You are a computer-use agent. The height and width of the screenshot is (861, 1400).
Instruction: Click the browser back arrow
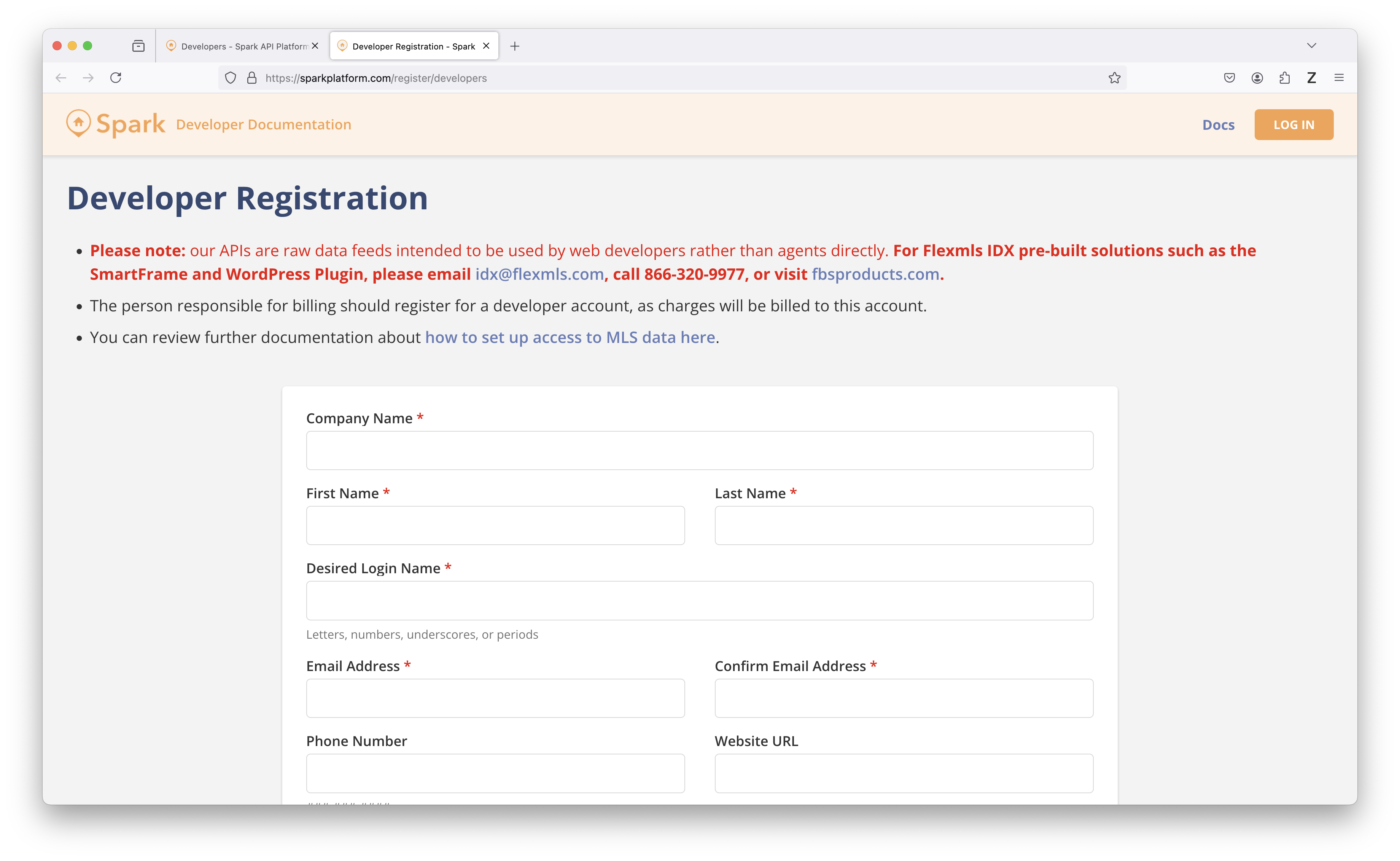pos(61,78)
